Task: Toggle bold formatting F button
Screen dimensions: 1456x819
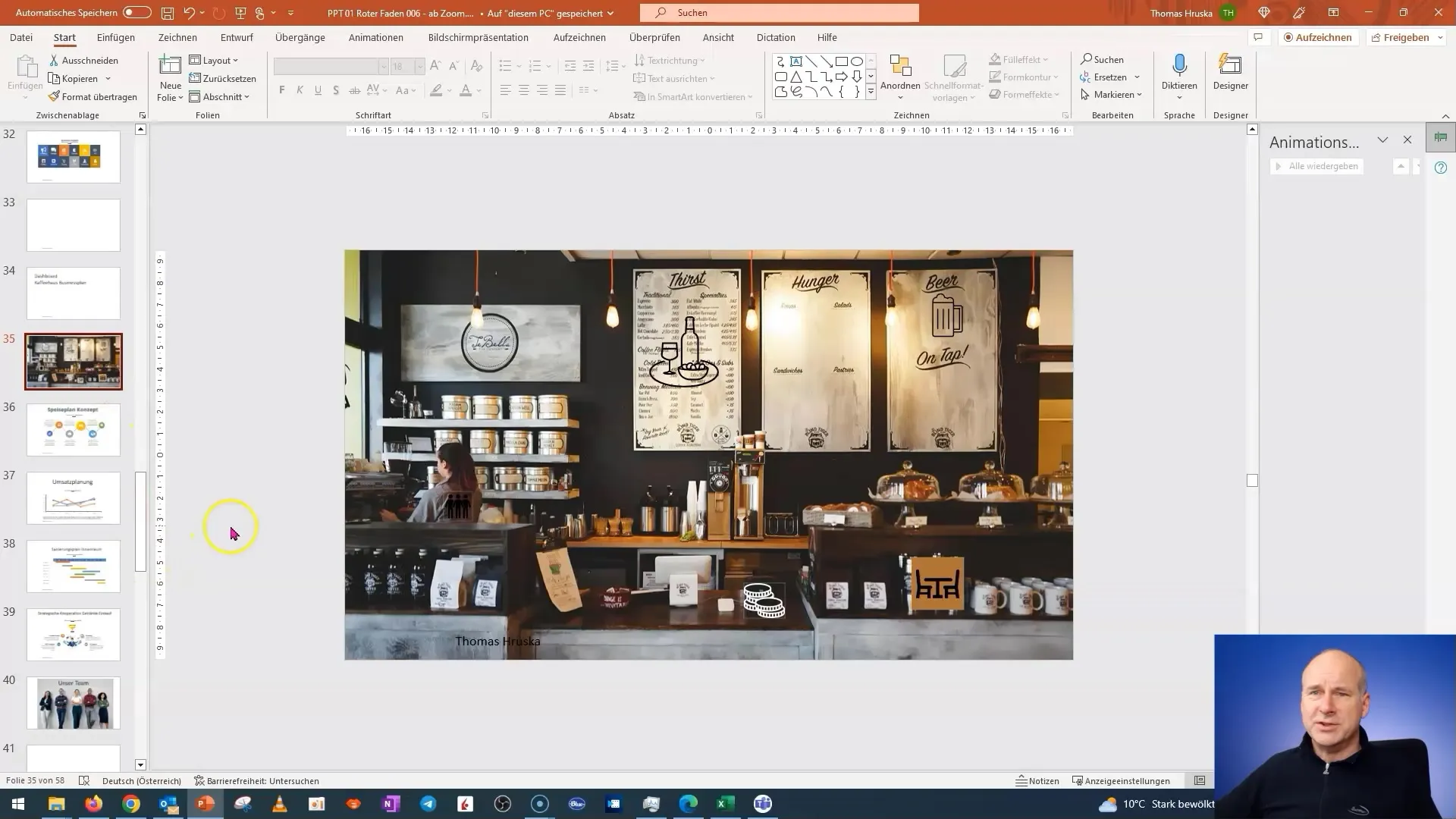Action: (282, 90)
